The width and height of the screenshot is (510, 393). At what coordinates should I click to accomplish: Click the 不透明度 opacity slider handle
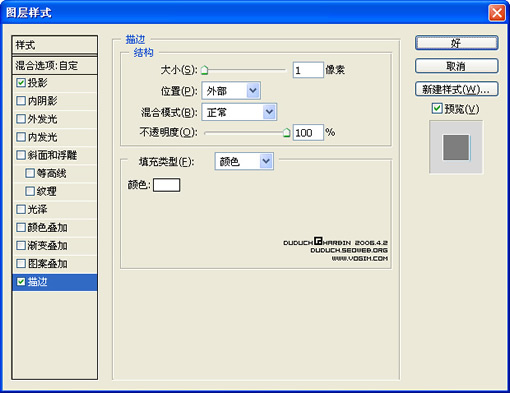point(286,133)
